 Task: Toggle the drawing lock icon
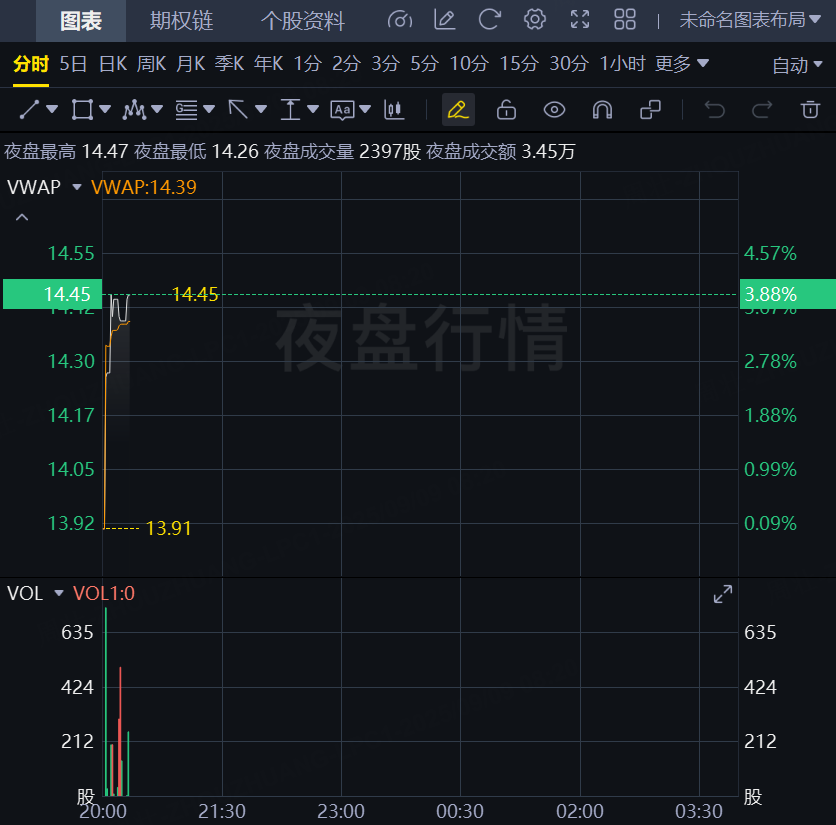point(506,109)
